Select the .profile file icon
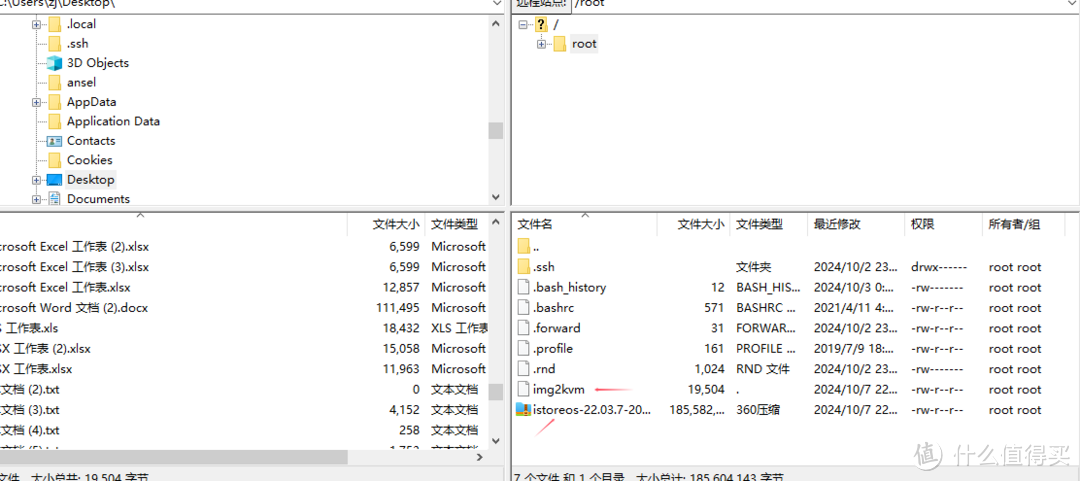This screenshot has width=1080, height=481. 523,349
